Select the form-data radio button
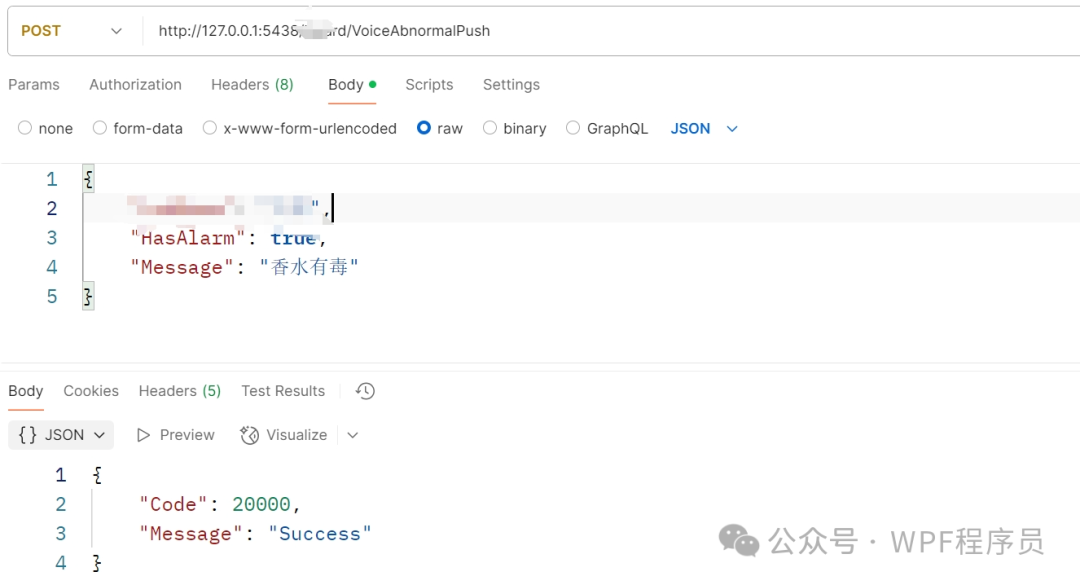The height and width of the screenshot is (585, 1080). pyautogui.click(x=100, y=128)
